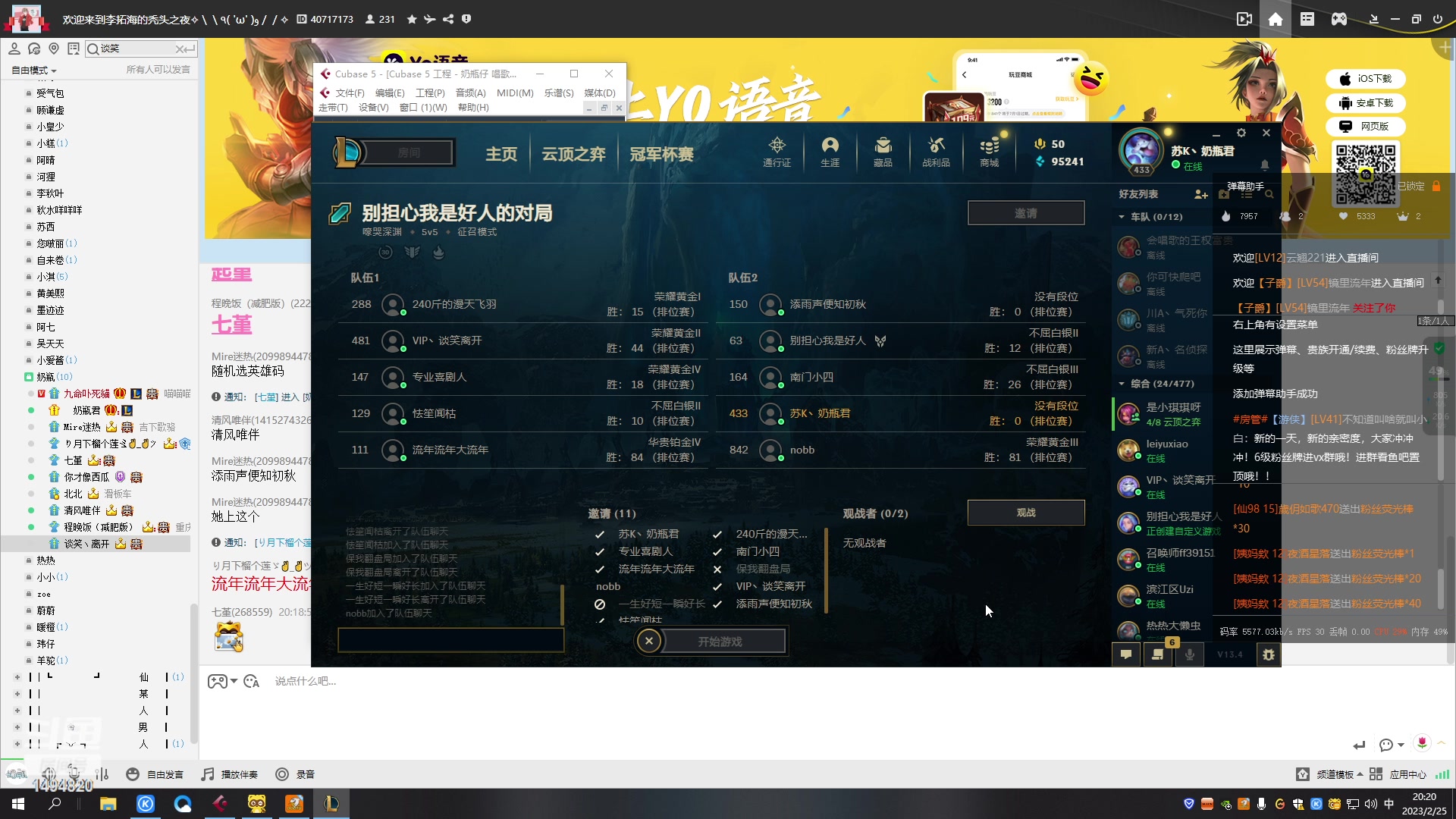Open the 通行证 pass icon in League client
Screen dimensions: 1456x819
pos(777,152)
